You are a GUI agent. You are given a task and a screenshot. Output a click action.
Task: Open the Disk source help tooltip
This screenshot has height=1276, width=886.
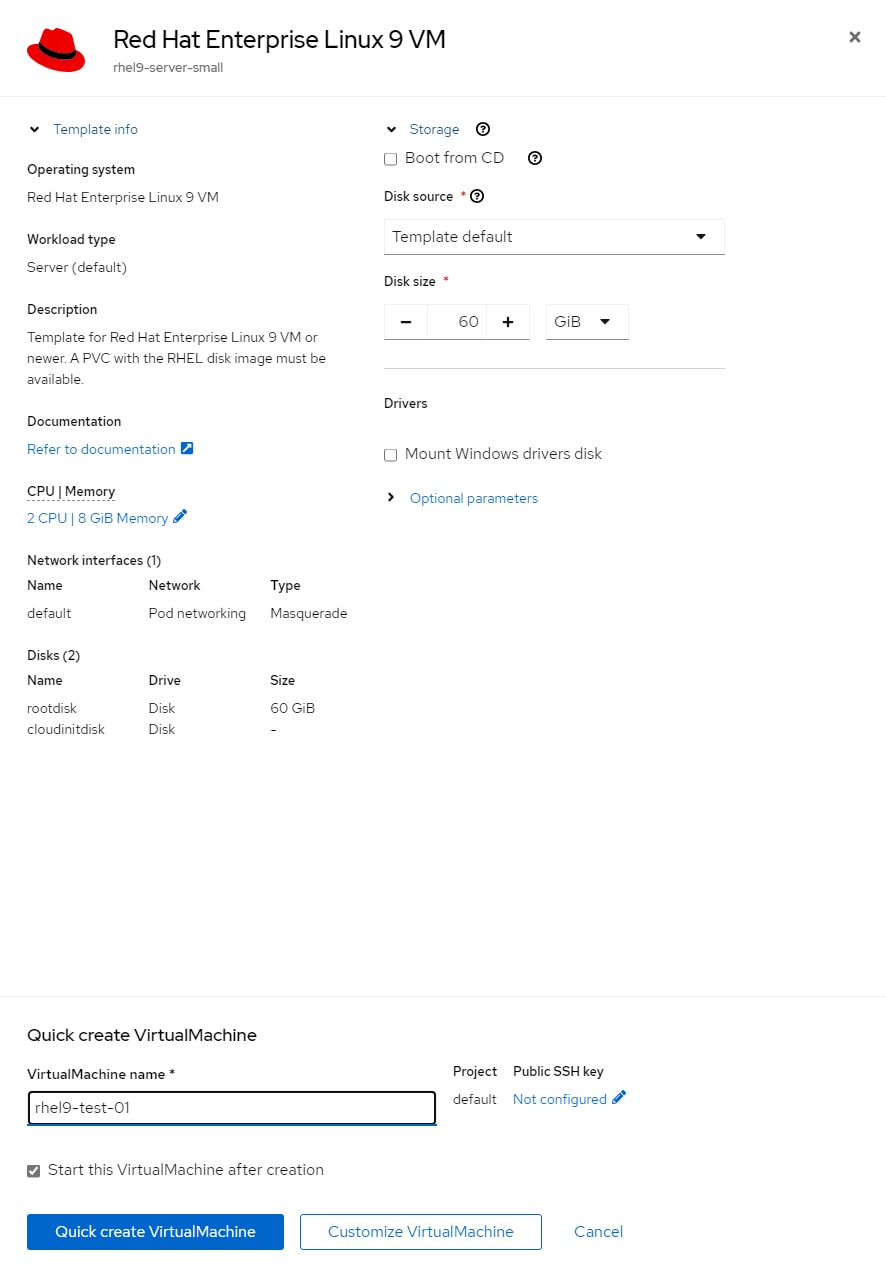pyautogui.click(x=477, y=195)
